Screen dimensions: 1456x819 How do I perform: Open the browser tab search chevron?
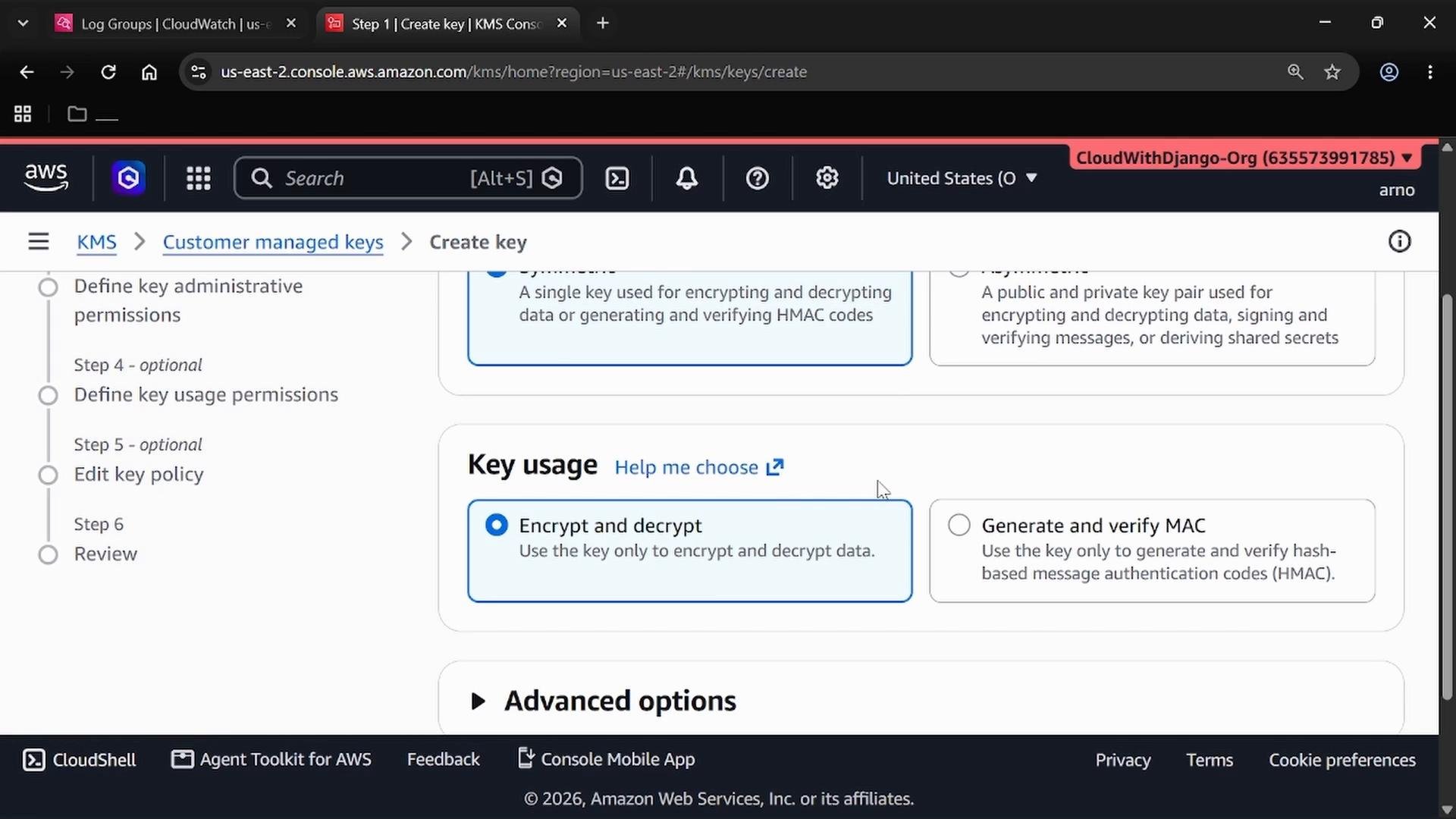pos(23,24)
